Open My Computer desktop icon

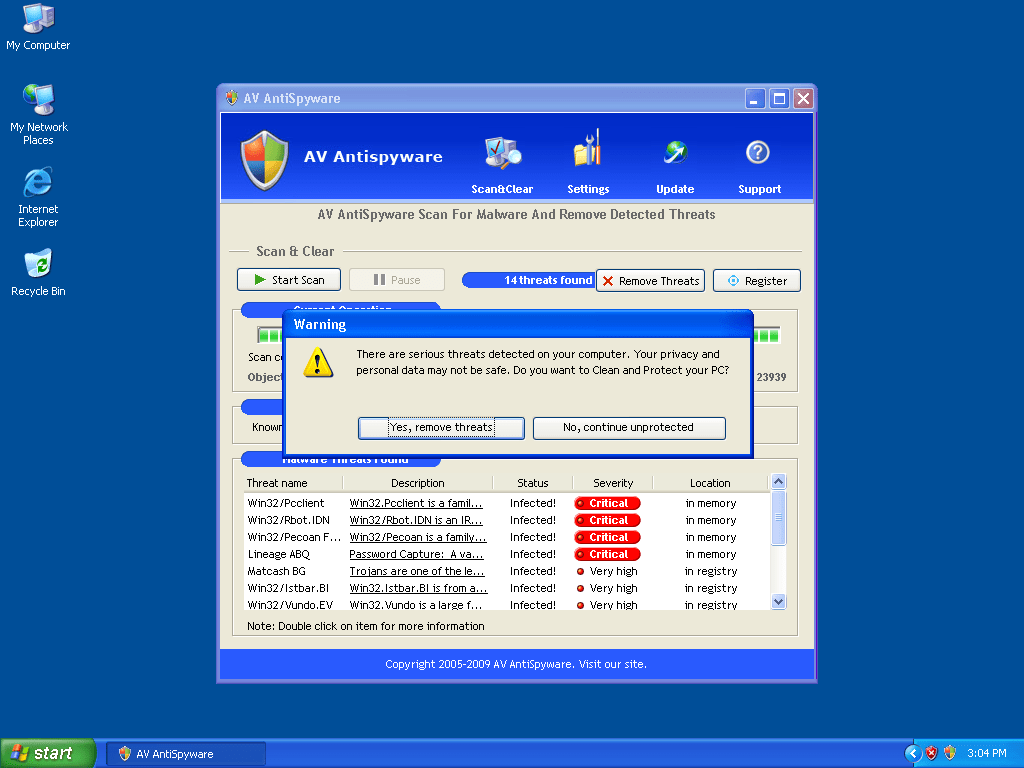pyautogui.click(x=38, y=19)
